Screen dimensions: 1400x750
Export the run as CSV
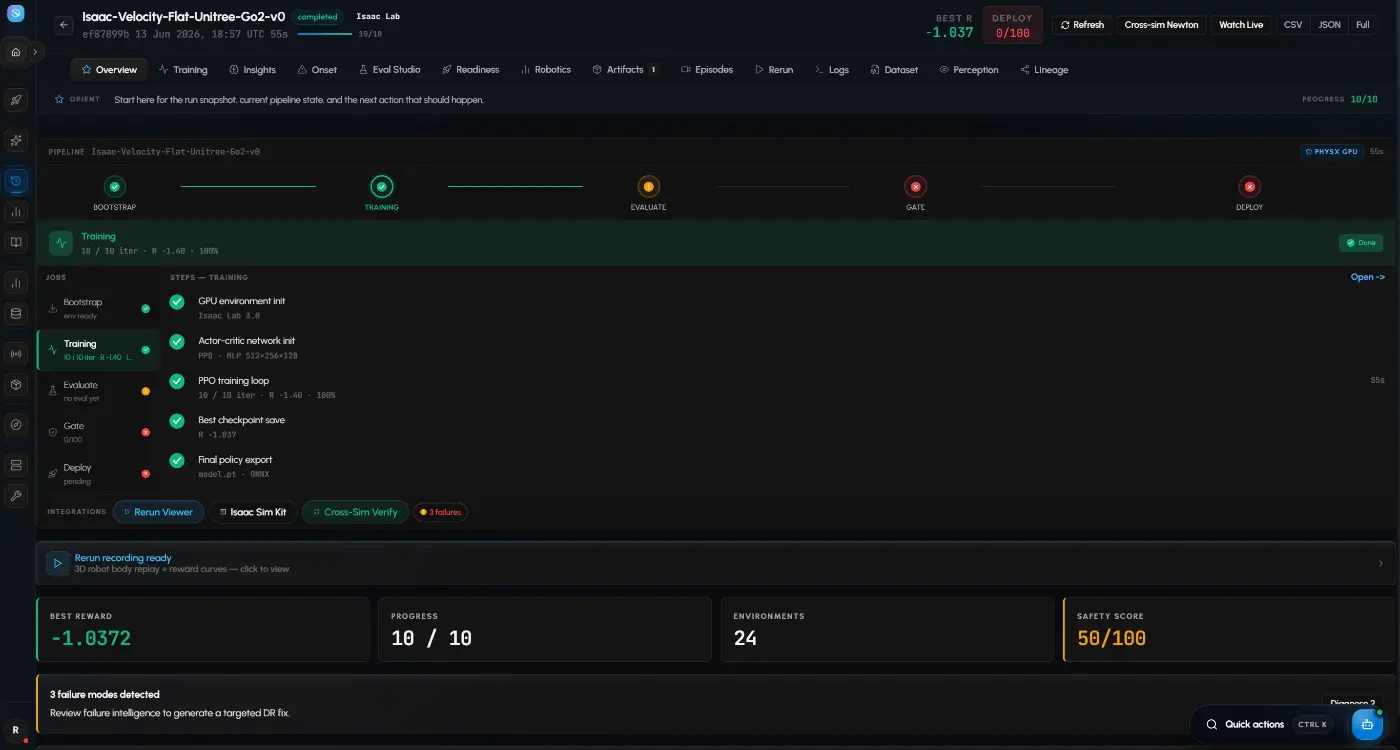[1293, 25]
